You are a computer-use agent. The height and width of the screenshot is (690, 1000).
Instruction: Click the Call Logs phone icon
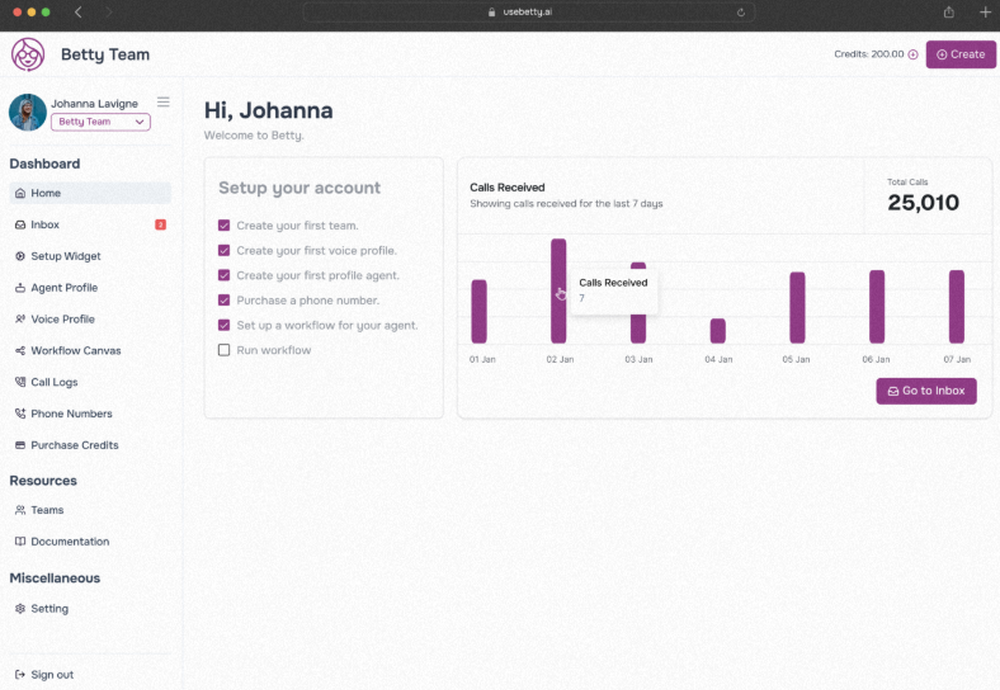pyautogui.click(x=20, y=382)
